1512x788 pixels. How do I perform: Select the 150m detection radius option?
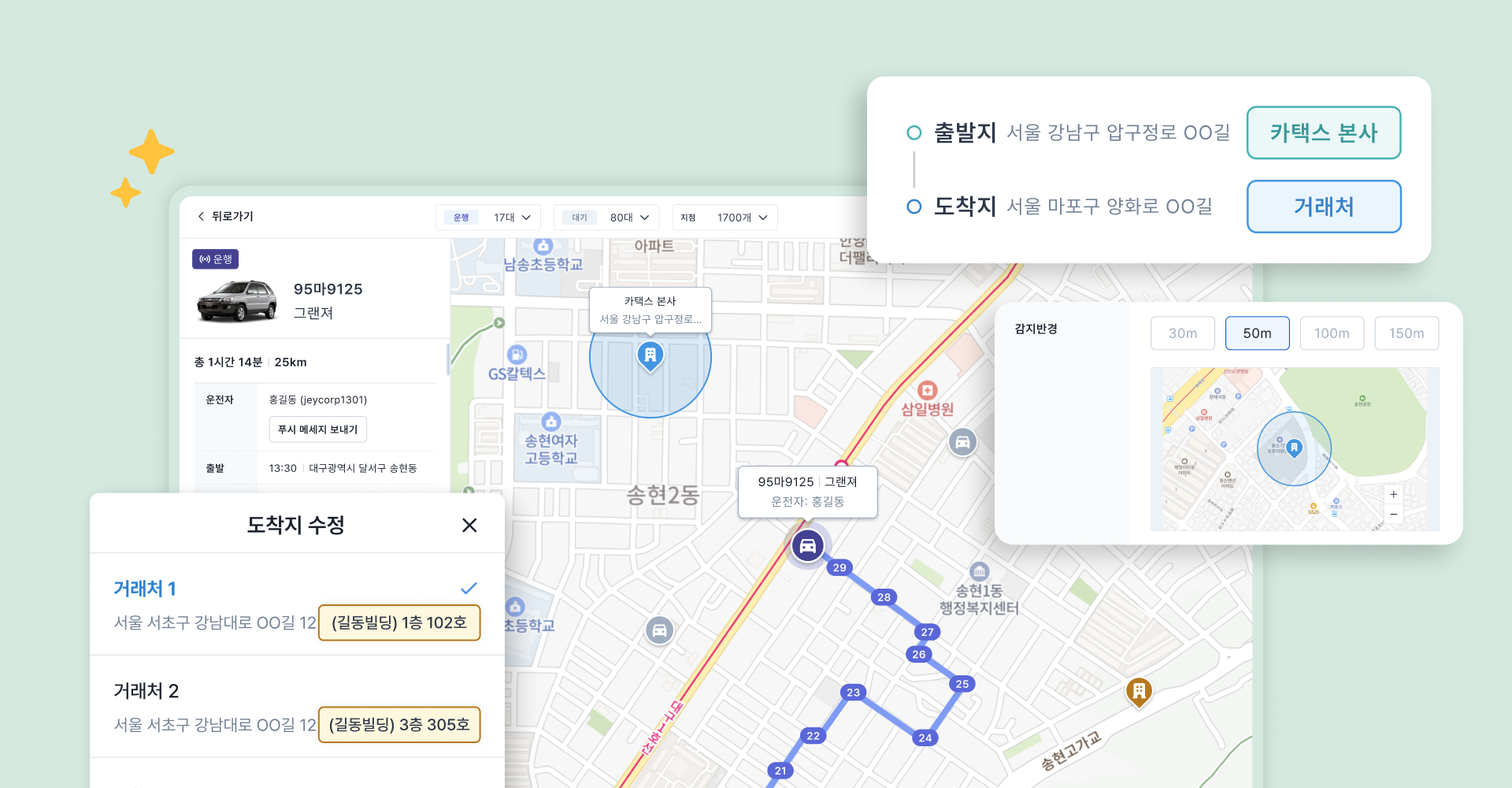[1406, 333]
